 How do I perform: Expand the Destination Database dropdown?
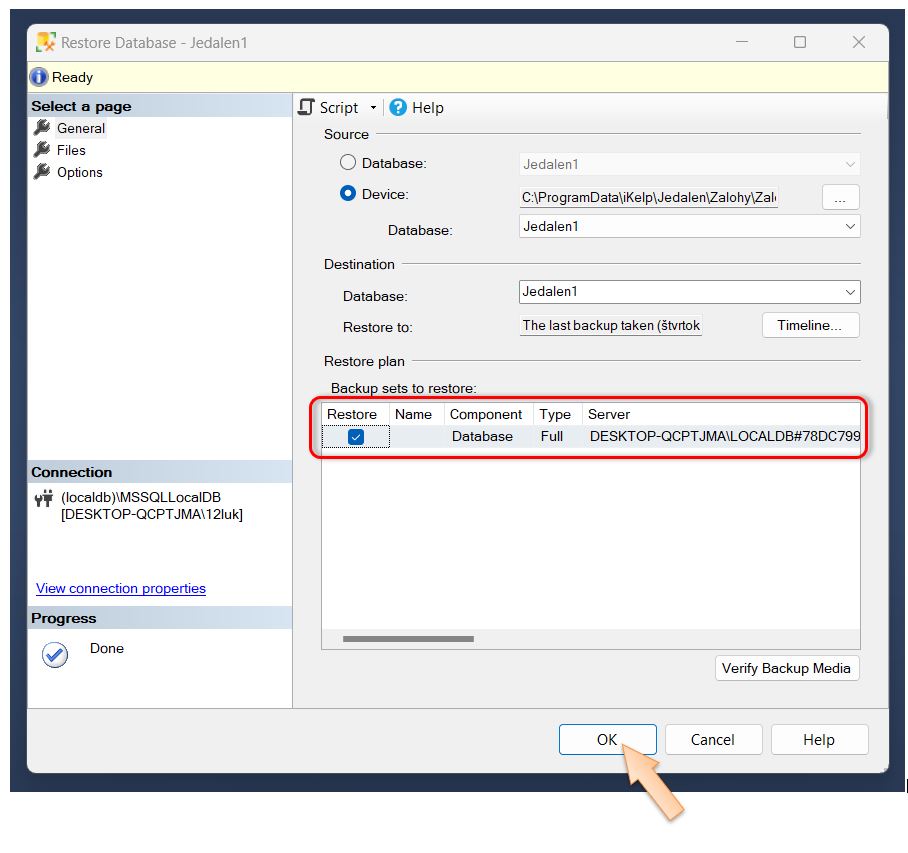[850, 292]
